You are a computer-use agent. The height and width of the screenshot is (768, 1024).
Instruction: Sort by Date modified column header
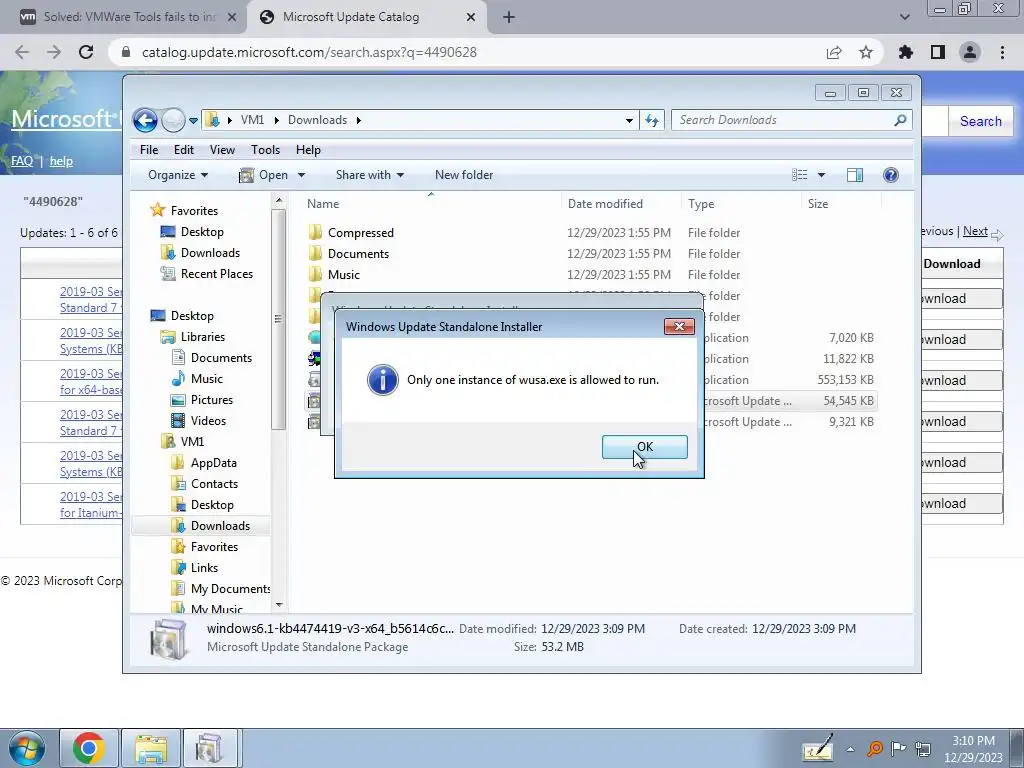coord(621,204)
